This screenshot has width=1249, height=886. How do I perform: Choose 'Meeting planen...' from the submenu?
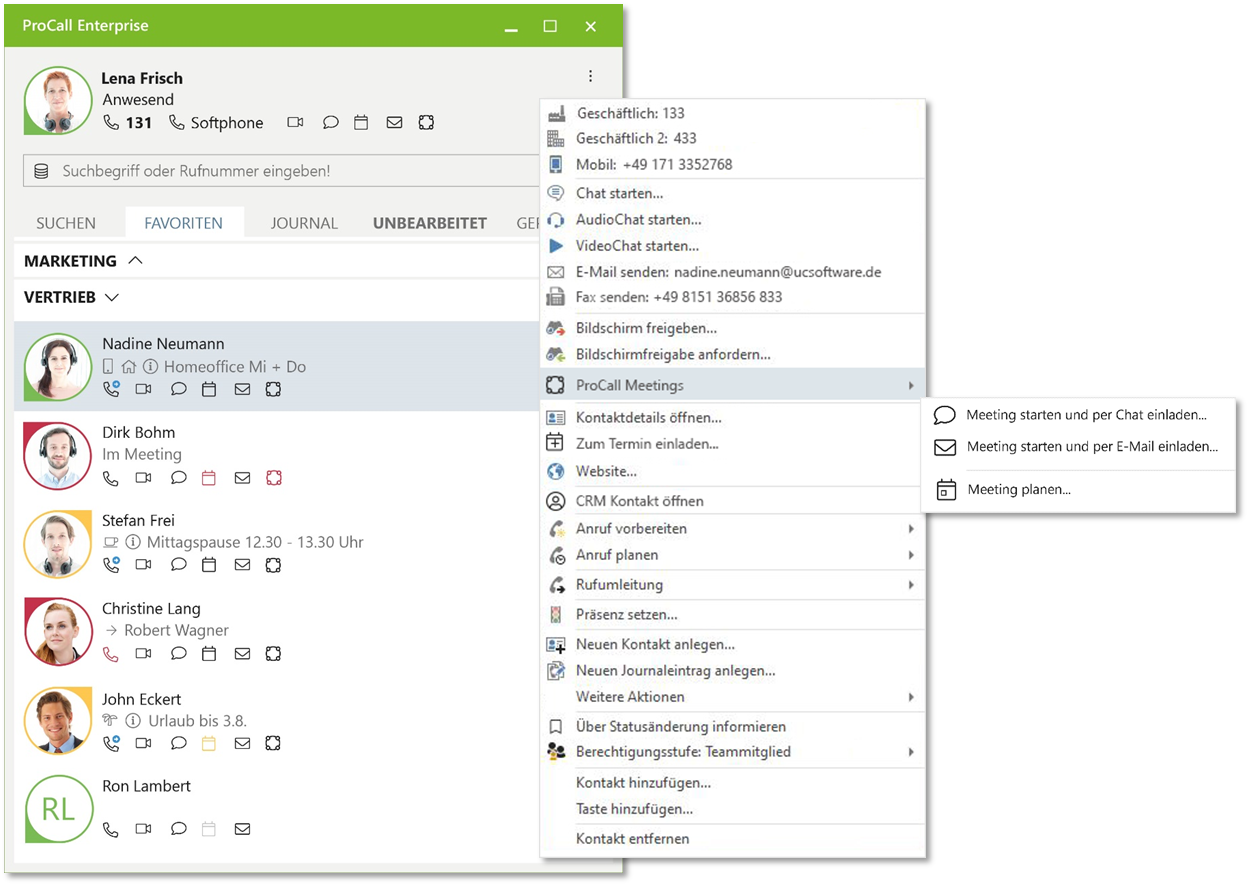coord(1018,491)
